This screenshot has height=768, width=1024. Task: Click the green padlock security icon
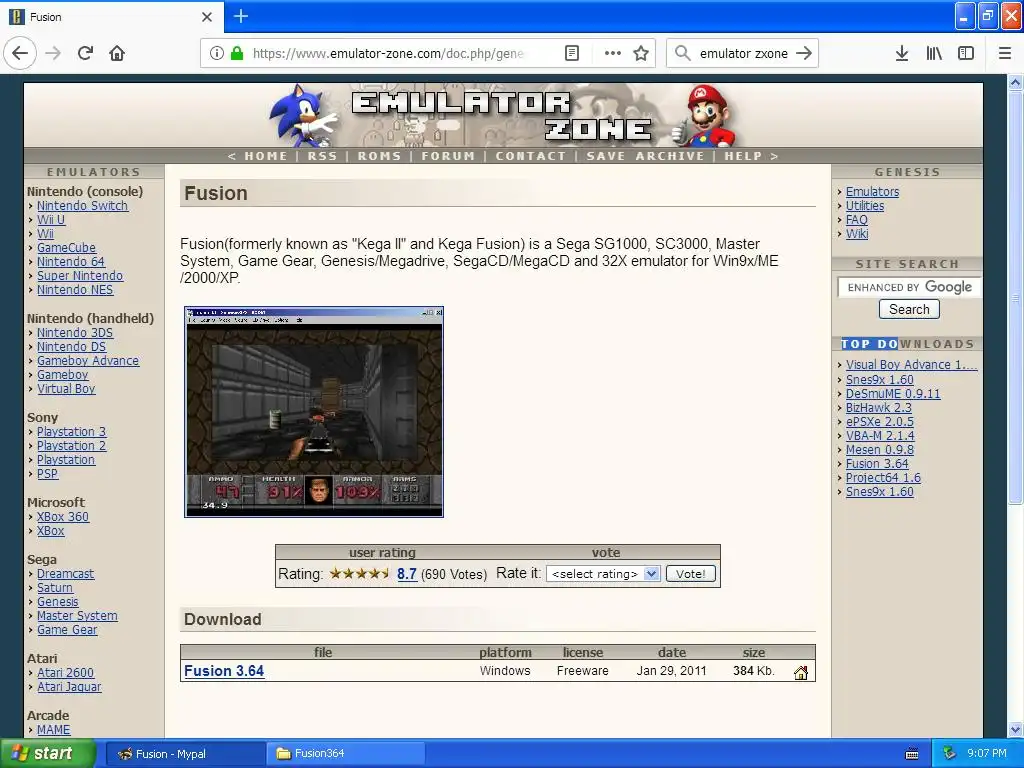point(237,53)
